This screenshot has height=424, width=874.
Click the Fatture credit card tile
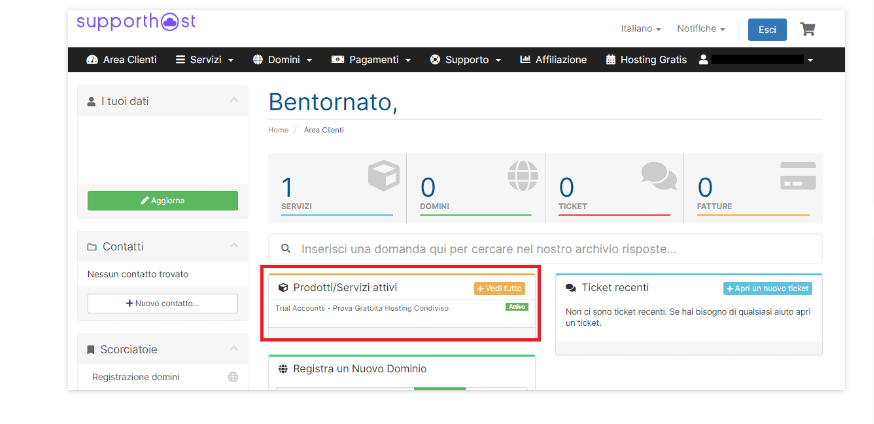(x=752, y=187)
